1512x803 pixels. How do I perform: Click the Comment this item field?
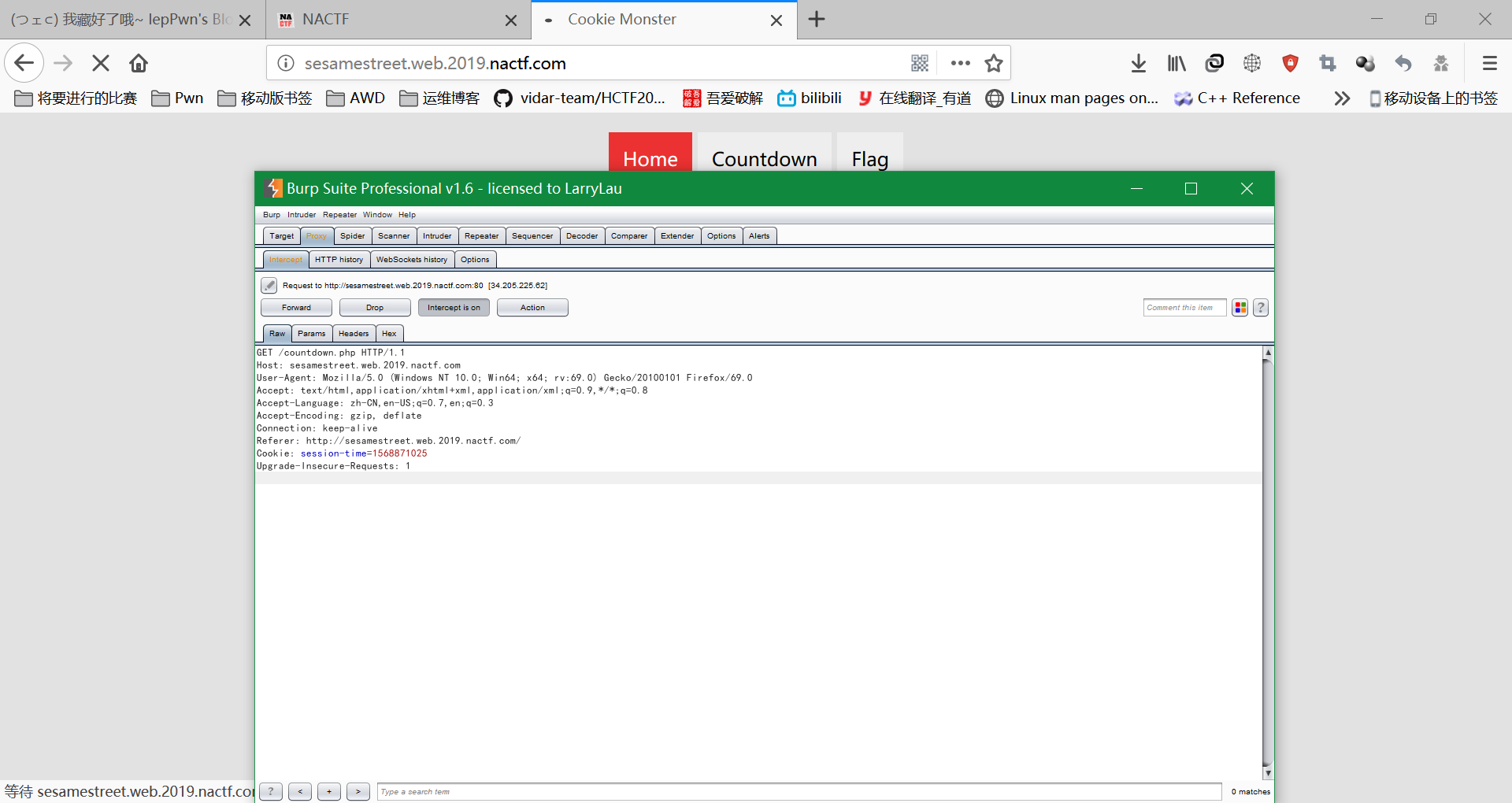pyautogui.click(x=1184, y=308)
